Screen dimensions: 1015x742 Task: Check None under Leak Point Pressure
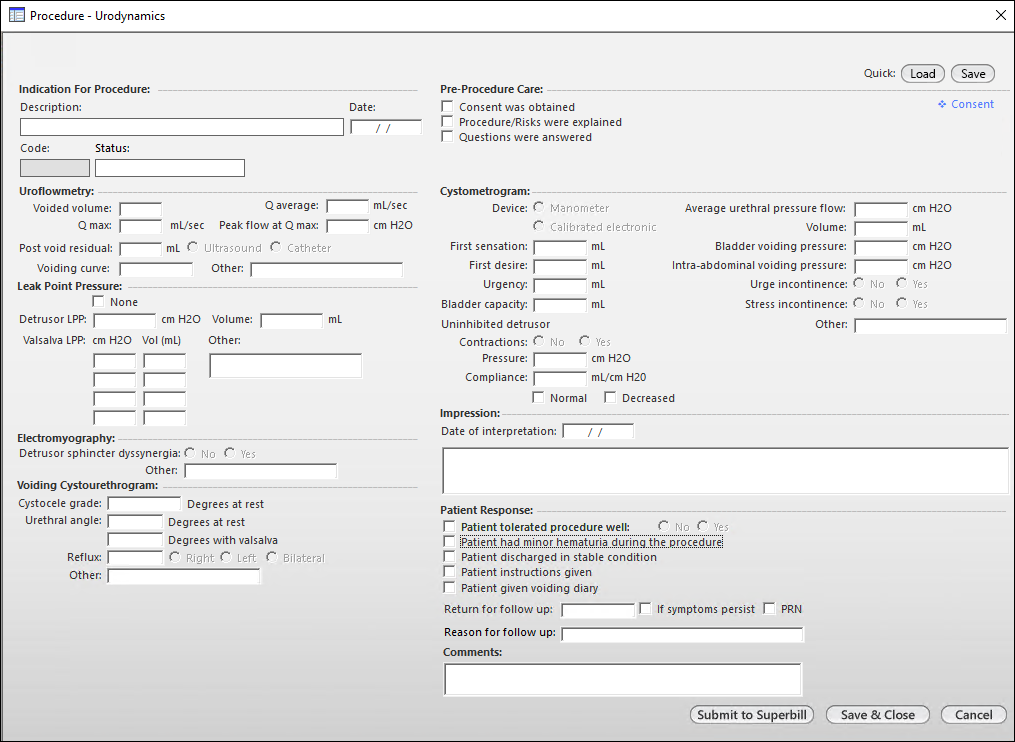tap(98, 302)
